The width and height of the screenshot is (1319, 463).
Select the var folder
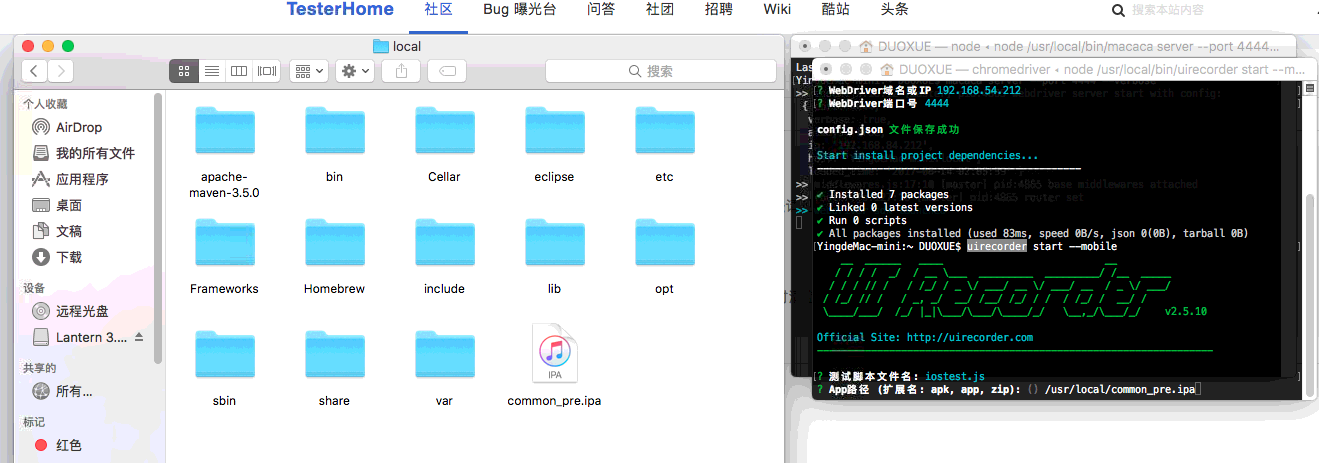444,354
